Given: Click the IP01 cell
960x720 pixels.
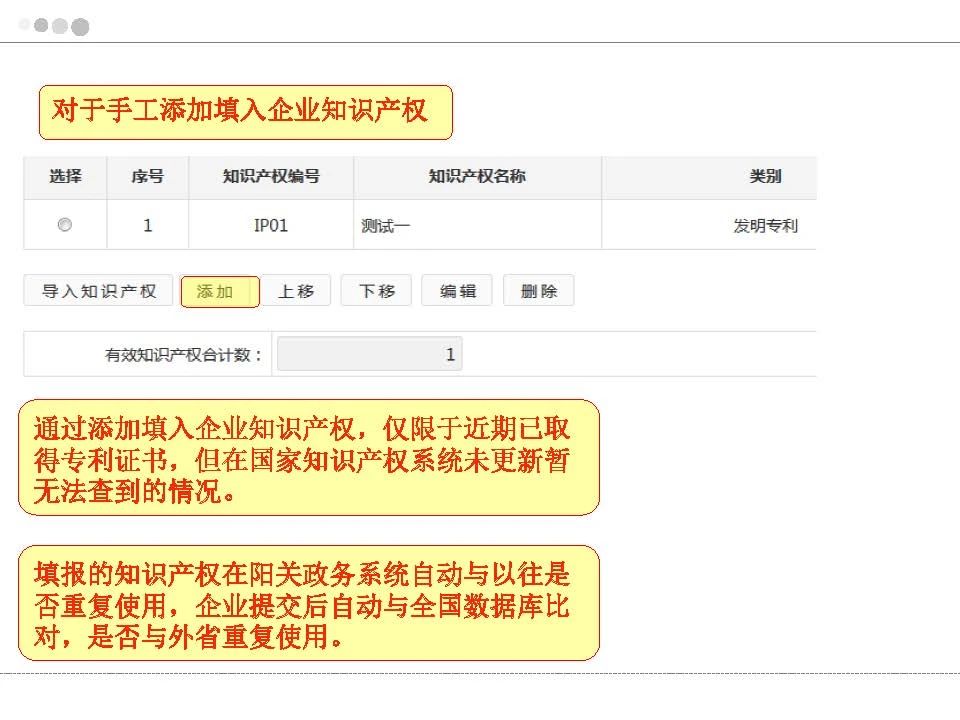Looking at the screenshot, I should pyautogui.click(x=271, y=225).
